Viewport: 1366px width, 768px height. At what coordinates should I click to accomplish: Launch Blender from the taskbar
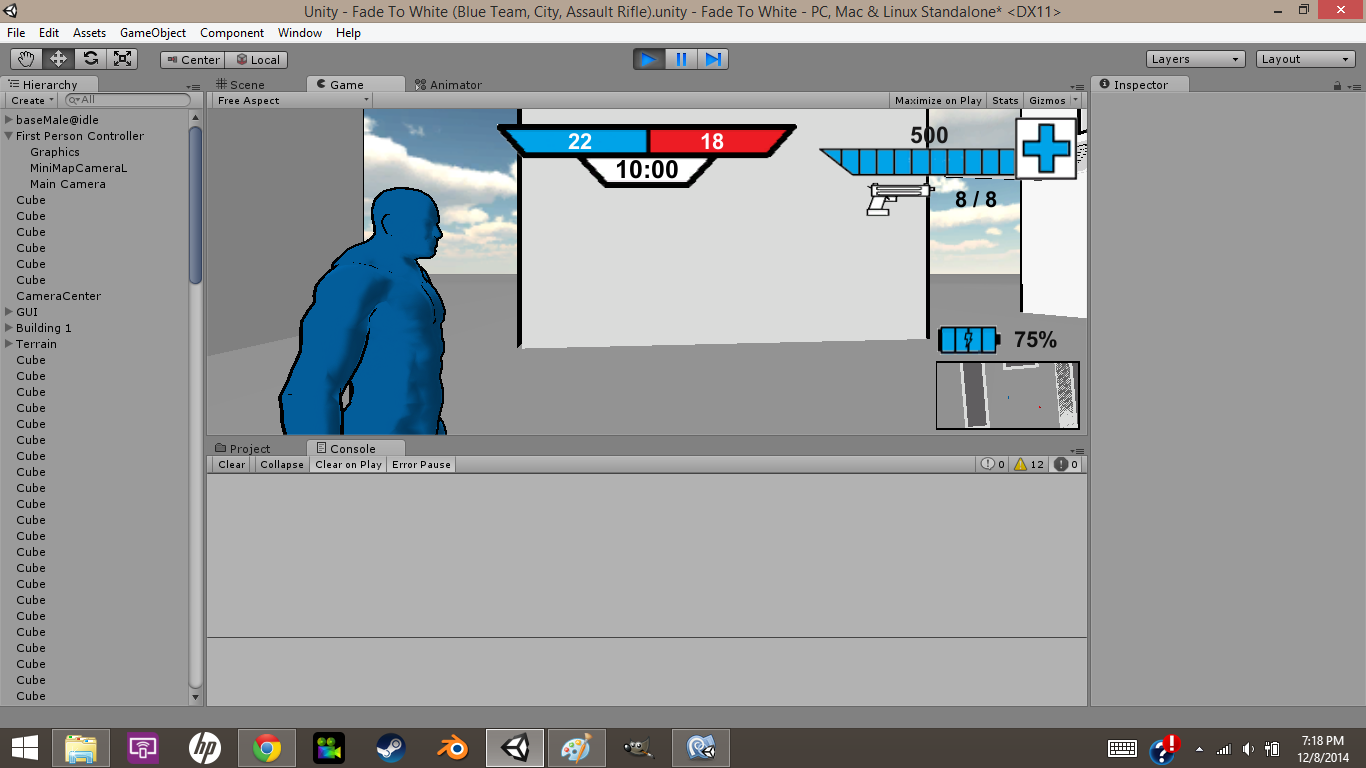[x=452, y=747]
